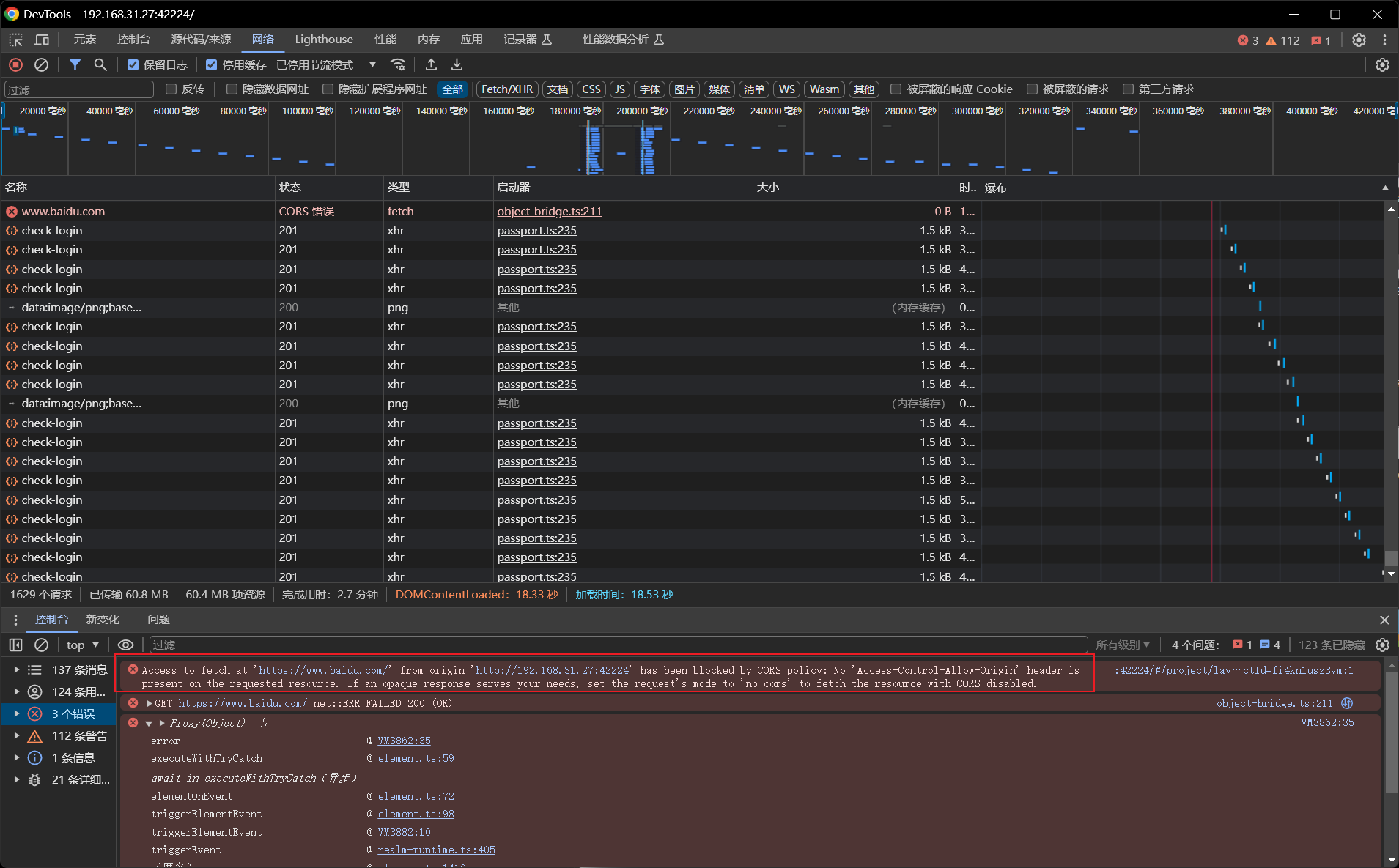This screenshot has width=1399, height=868.
Task: Uncheck the 停用缓存 checkbox
Action: 212,65
